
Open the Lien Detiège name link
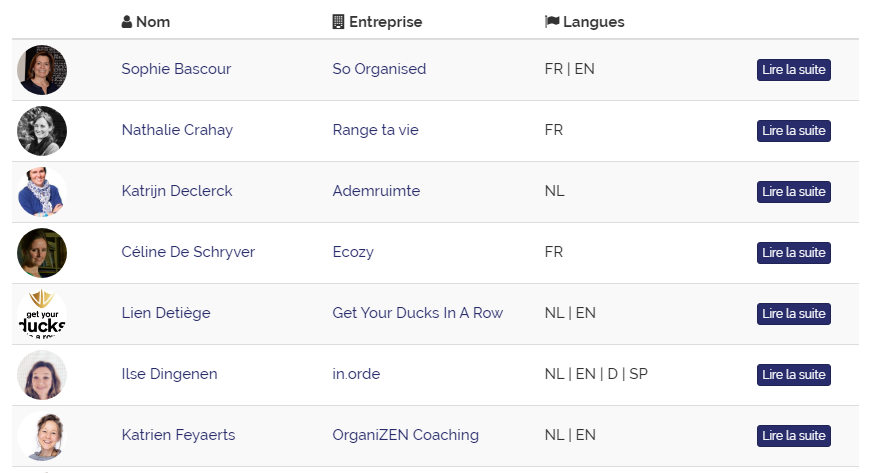pos(166,313)
